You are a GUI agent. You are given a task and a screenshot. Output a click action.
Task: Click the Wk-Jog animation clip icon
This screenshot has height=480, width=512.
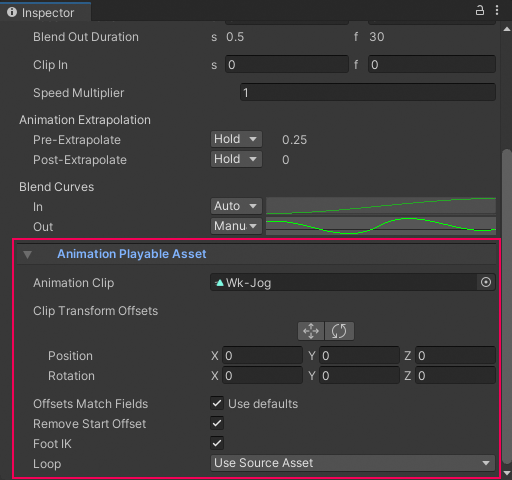[219, 283]
